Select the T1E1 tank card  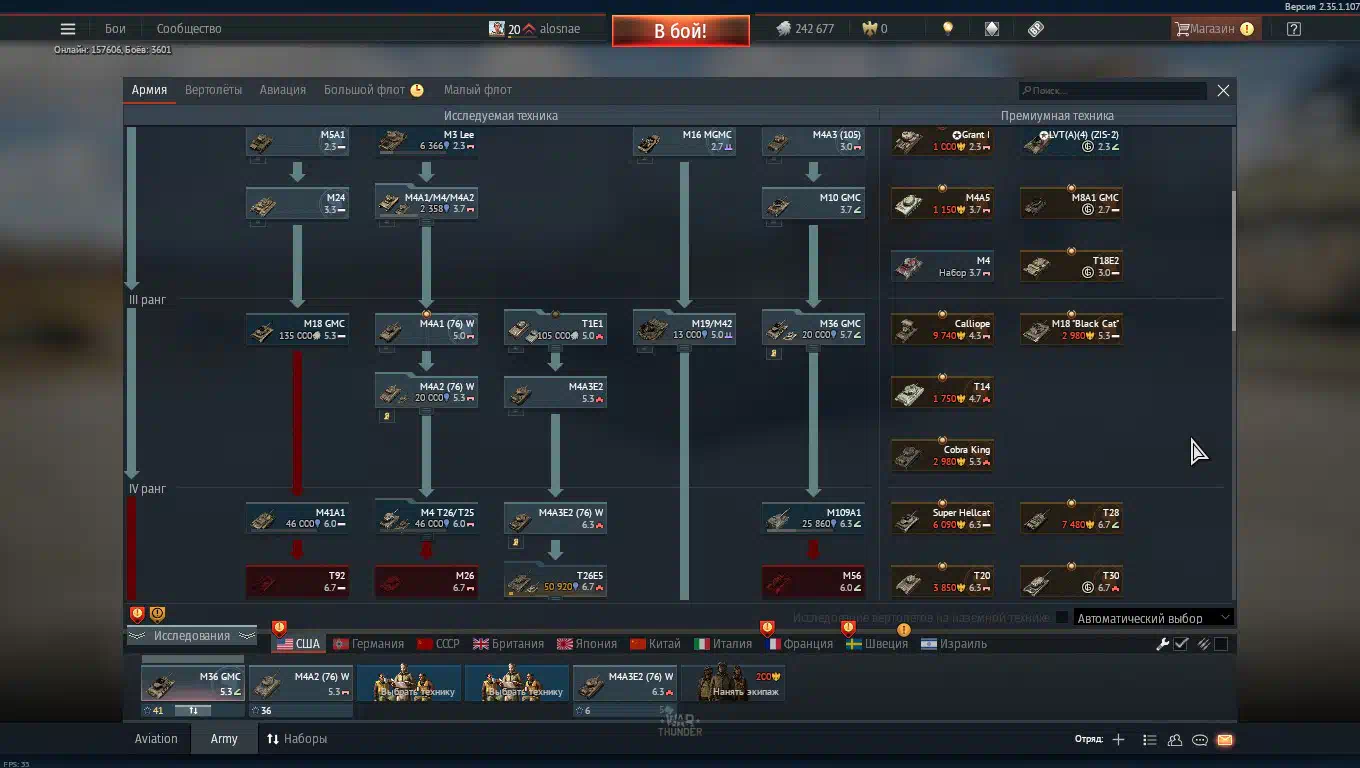click(555, 330)
